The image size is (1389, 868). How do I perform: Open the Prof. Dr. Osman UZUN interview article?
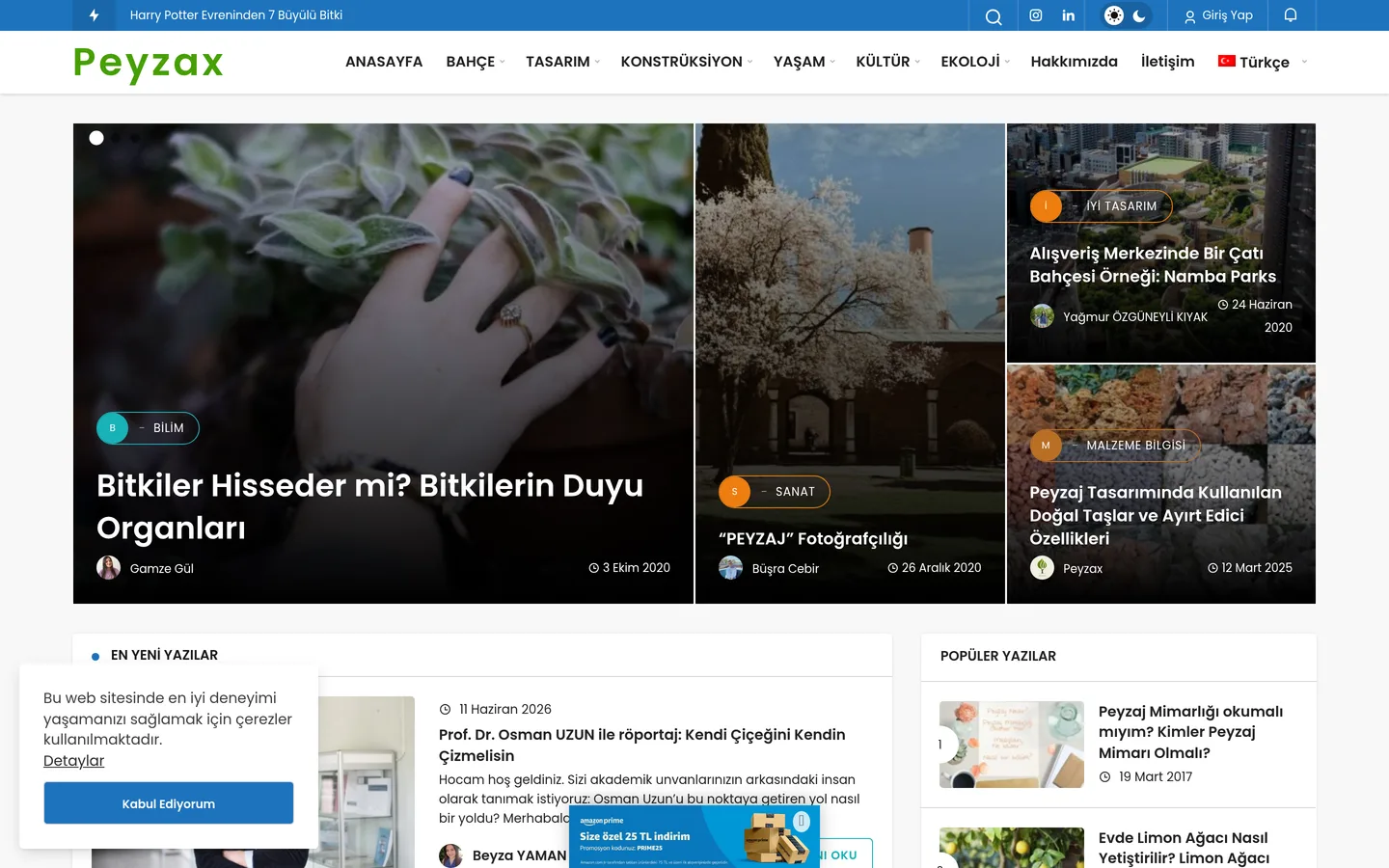pyautogui.click(x=641, y=746)
